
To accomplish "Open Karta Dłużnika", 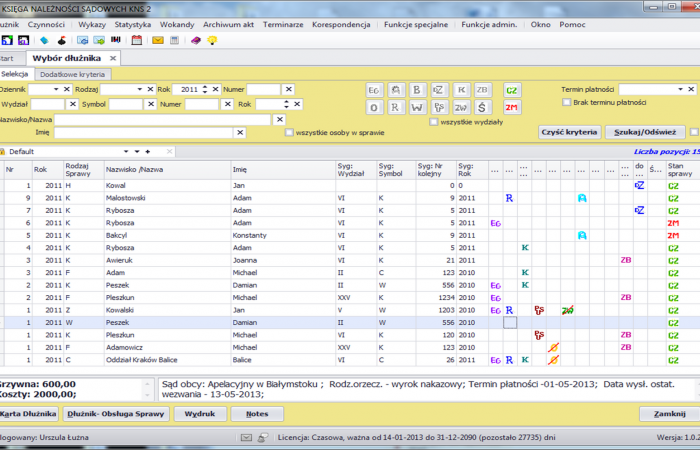I will click(28, 414).
